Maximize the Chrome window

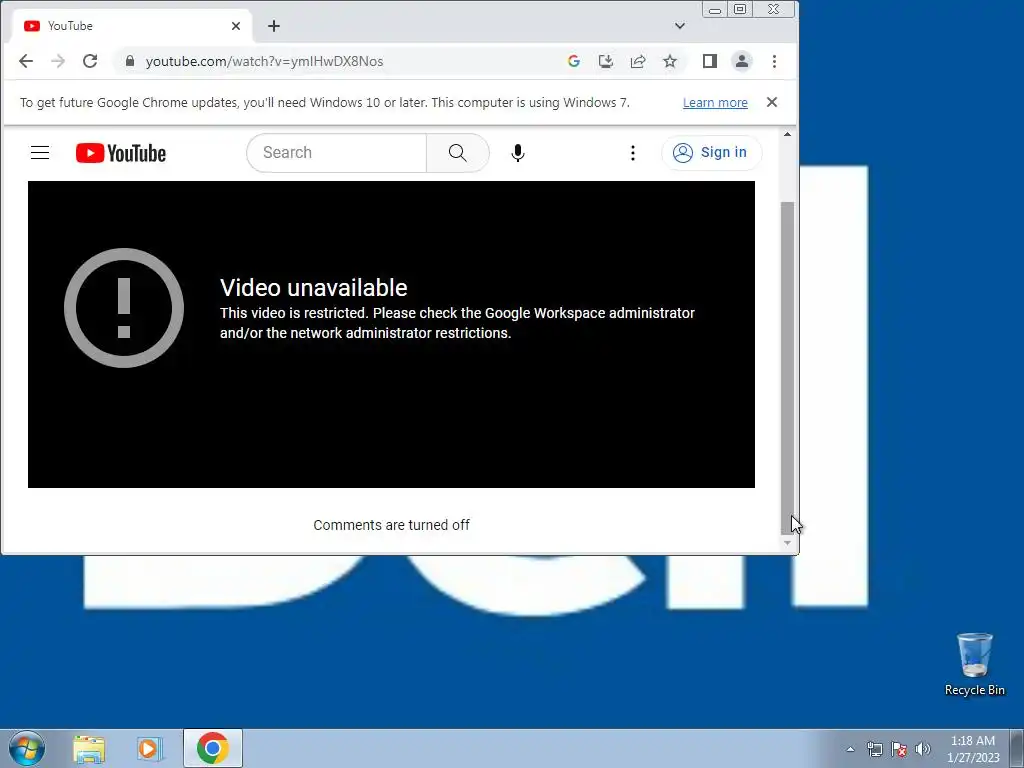pyautogui.click(x=740, y=10)
